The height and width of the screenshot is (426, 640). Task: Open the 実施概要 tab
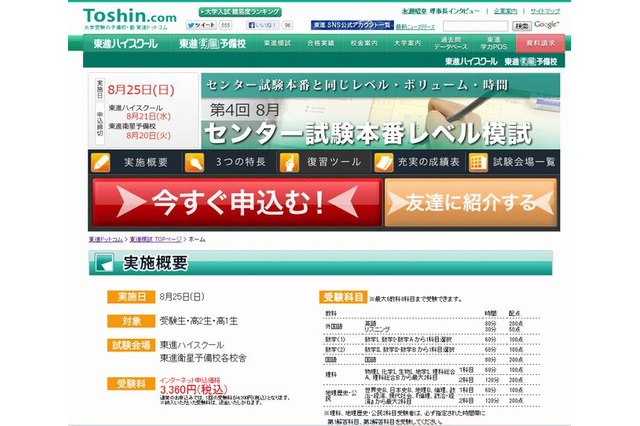point(146,162)
